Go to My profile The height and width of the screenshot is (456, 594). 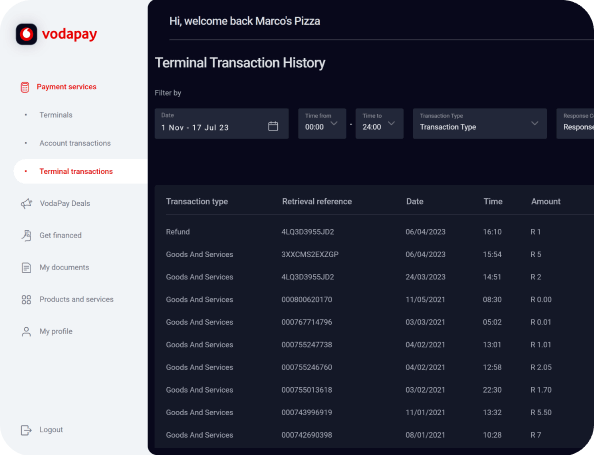pyautogui.click(x=56, y=331)
